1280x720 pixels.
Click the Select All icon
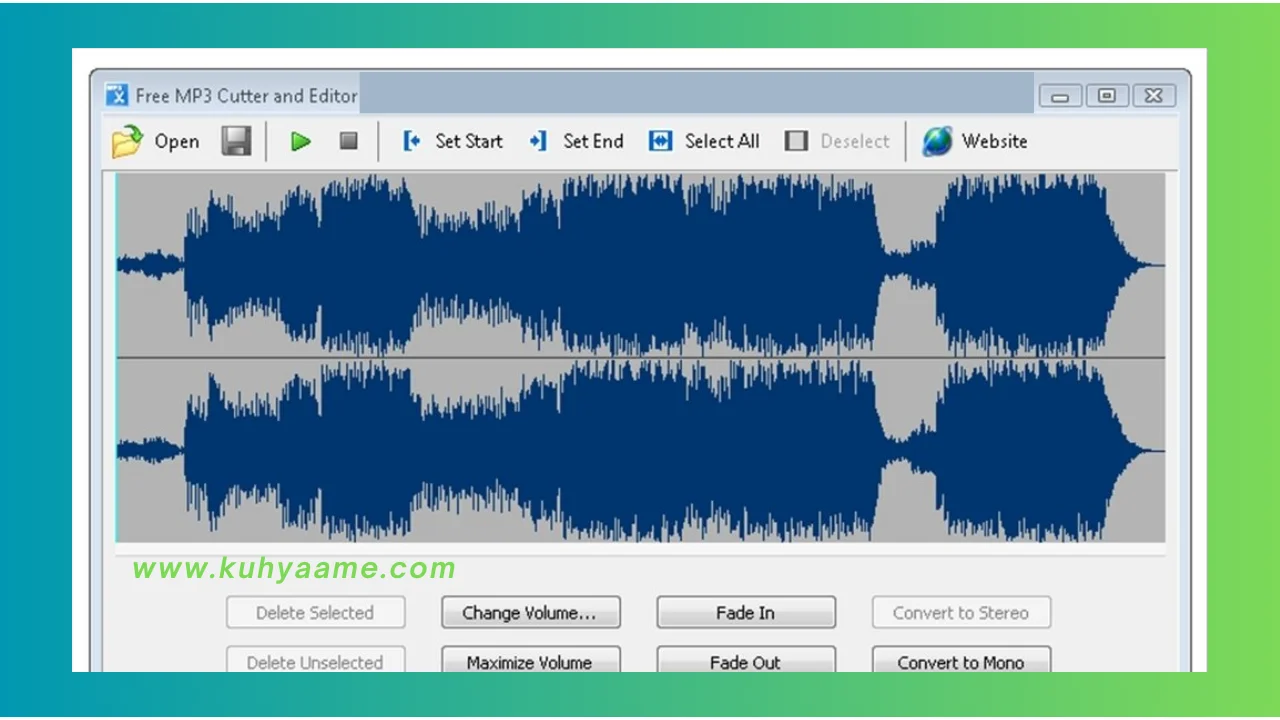[x=660, y=141]
